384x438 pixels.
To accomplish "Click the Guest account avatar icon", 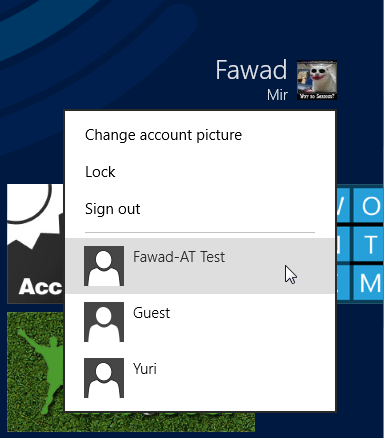I will tap(104, 322).
